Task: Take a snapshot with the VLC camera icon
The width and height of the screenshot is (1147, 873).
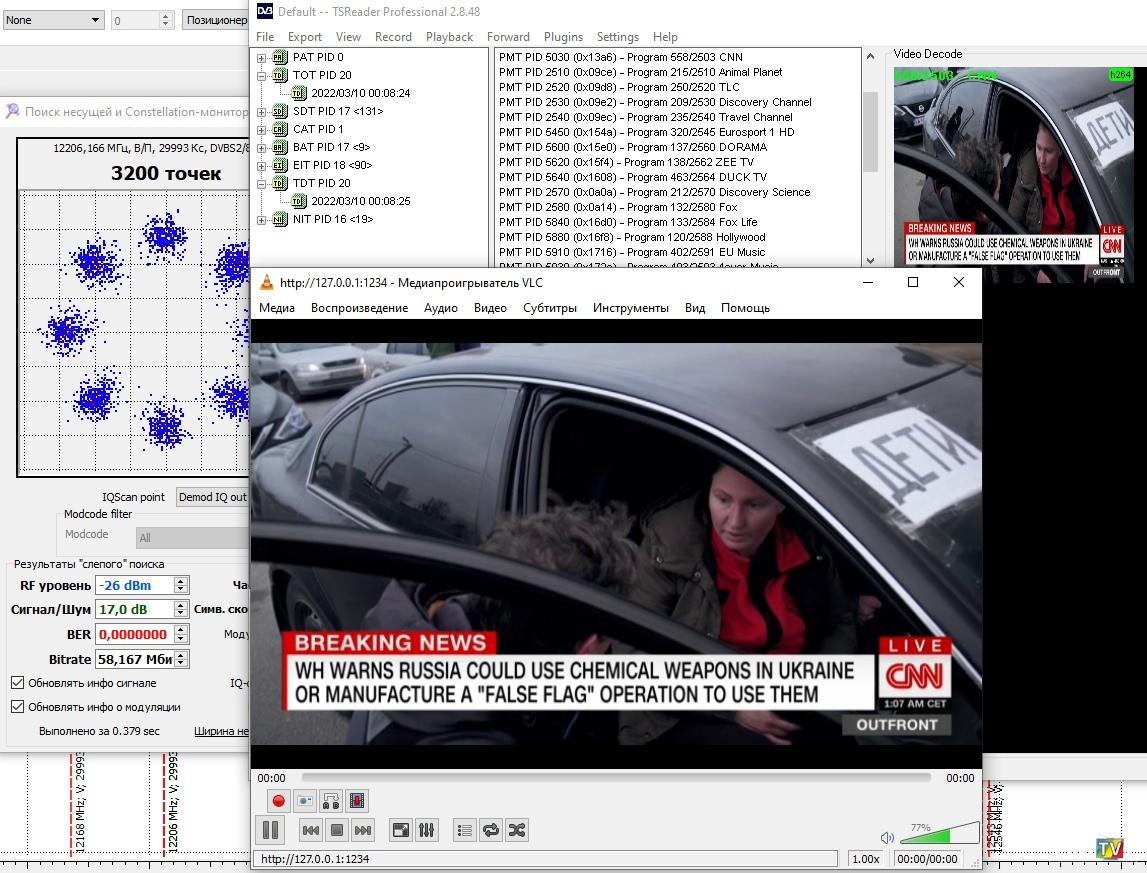Action: tap(305, 800)
